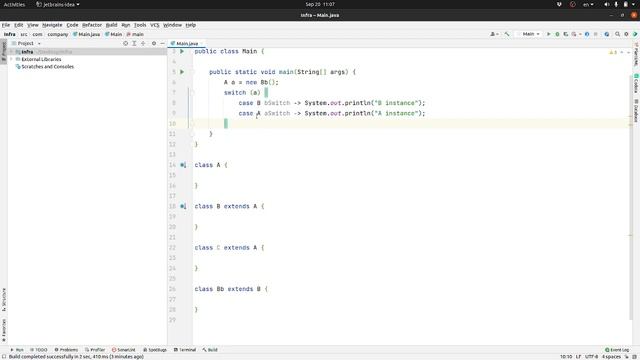
Task: Place cursor on 'class Bb extends B' line
Action: coord(231,289)
